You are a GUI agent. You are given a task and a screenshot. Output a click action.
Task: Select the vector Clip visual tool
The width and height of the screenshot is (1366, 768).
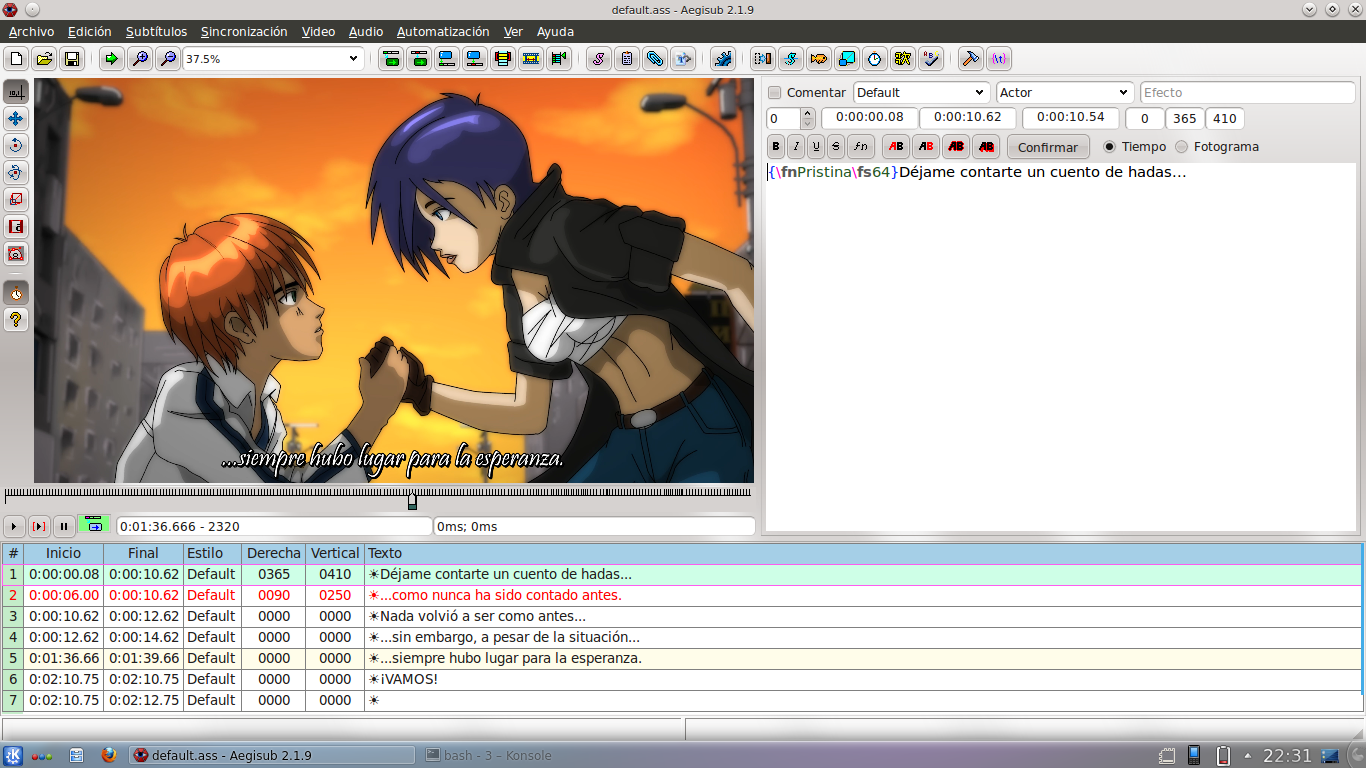click(x=16, y=254)
